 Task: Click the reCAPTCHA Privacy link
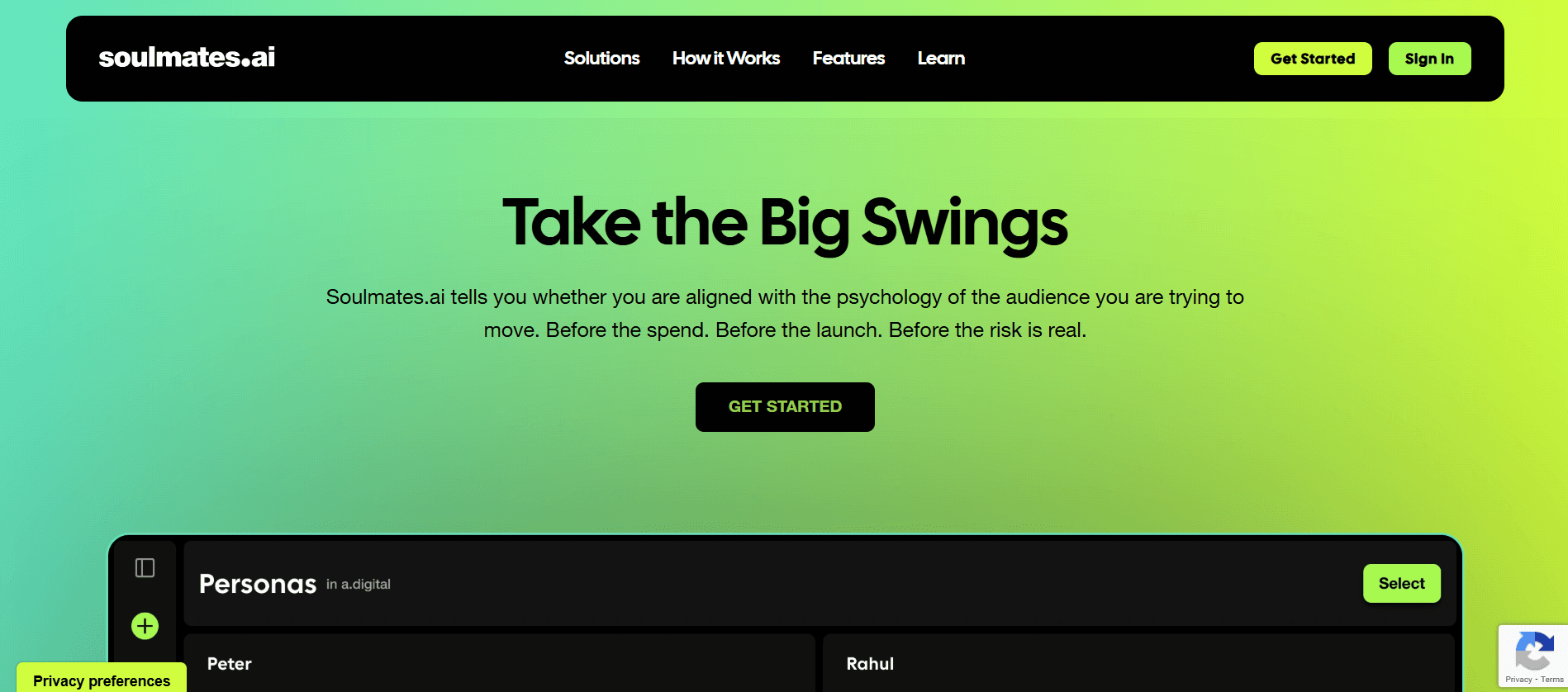pyautogui.click(x=1518, y=680)
